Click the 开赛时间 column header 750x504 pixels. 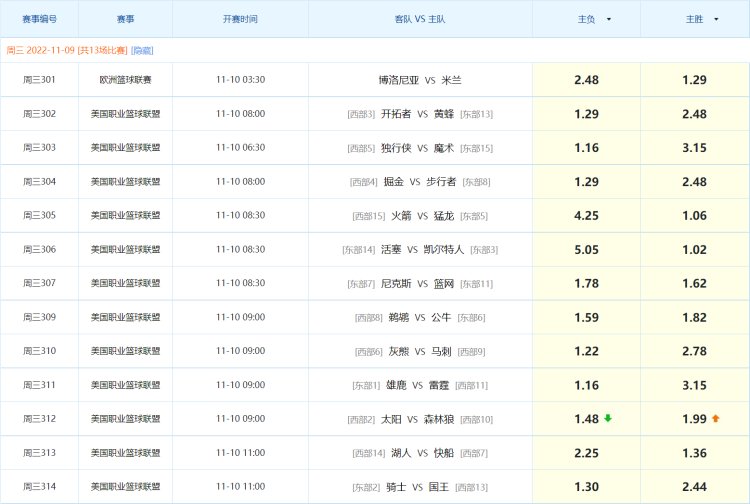tap(240, 19)
